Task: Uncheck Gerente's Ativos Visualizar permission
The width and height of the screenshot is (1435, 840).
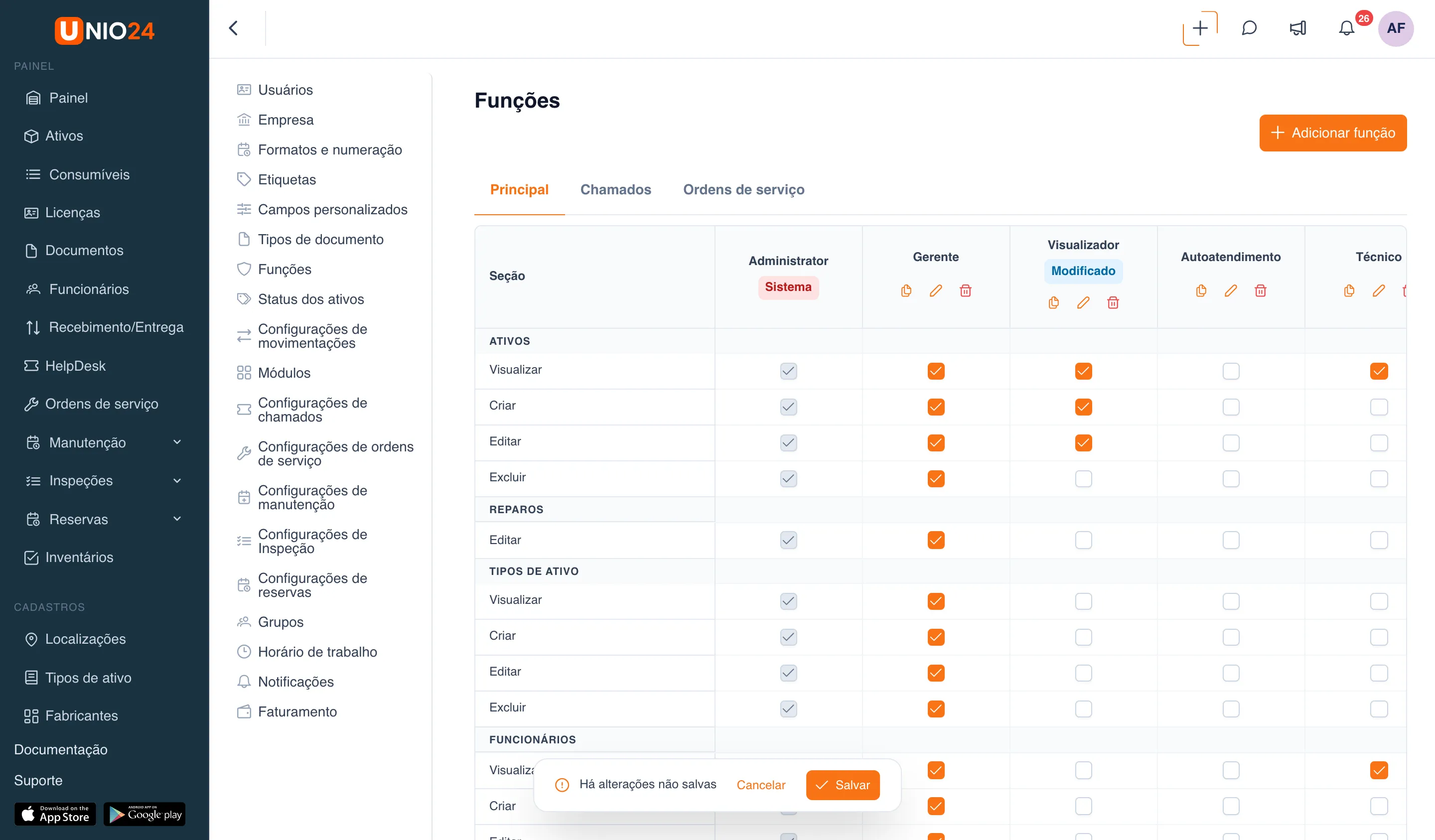Action: pos(936,371)
